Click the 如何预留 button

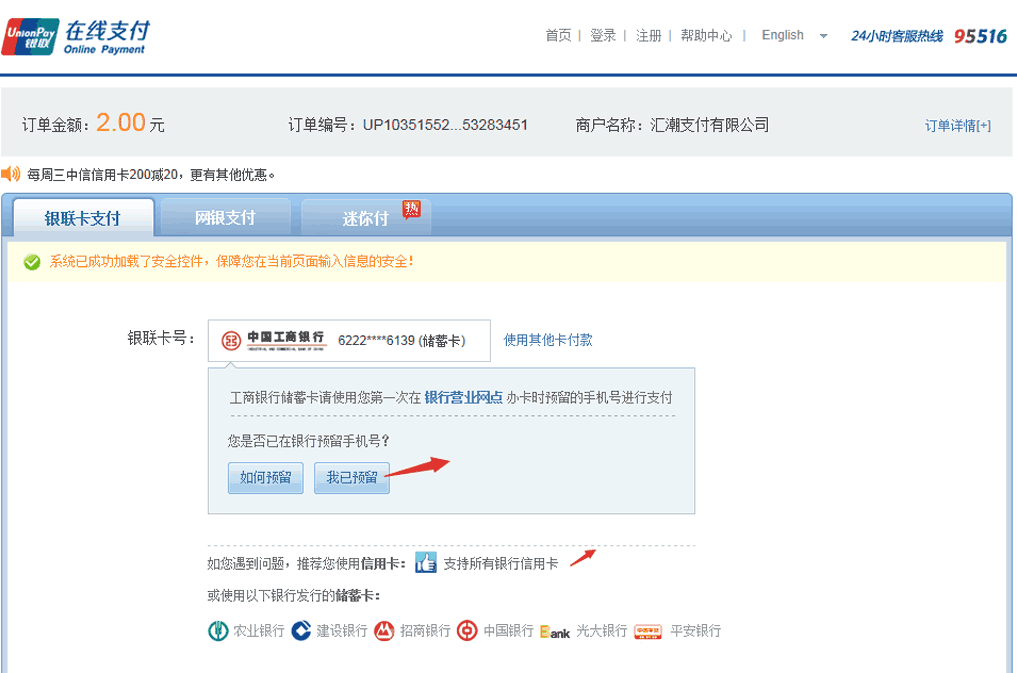coord(265,478)
